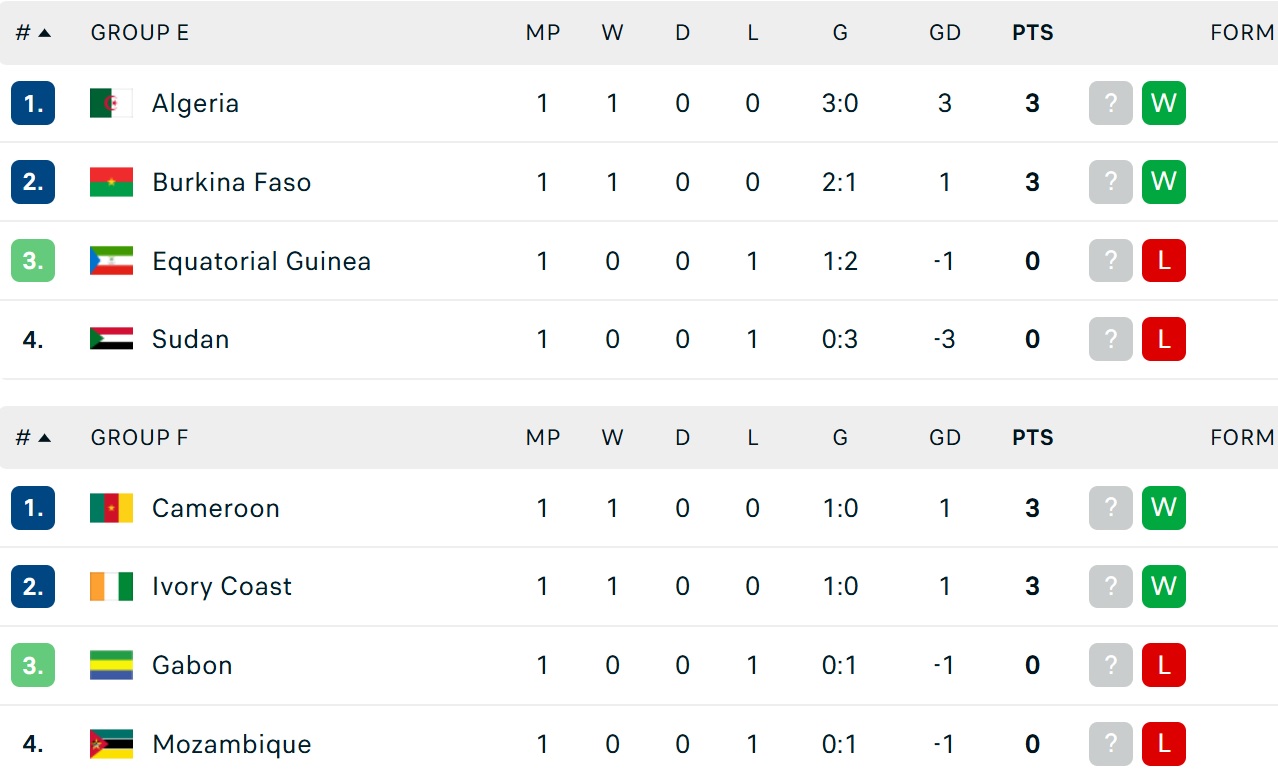Open Cameroon's upcoming match question badge
This screenshot has width=1278, height=782.
coord(1110,508)
